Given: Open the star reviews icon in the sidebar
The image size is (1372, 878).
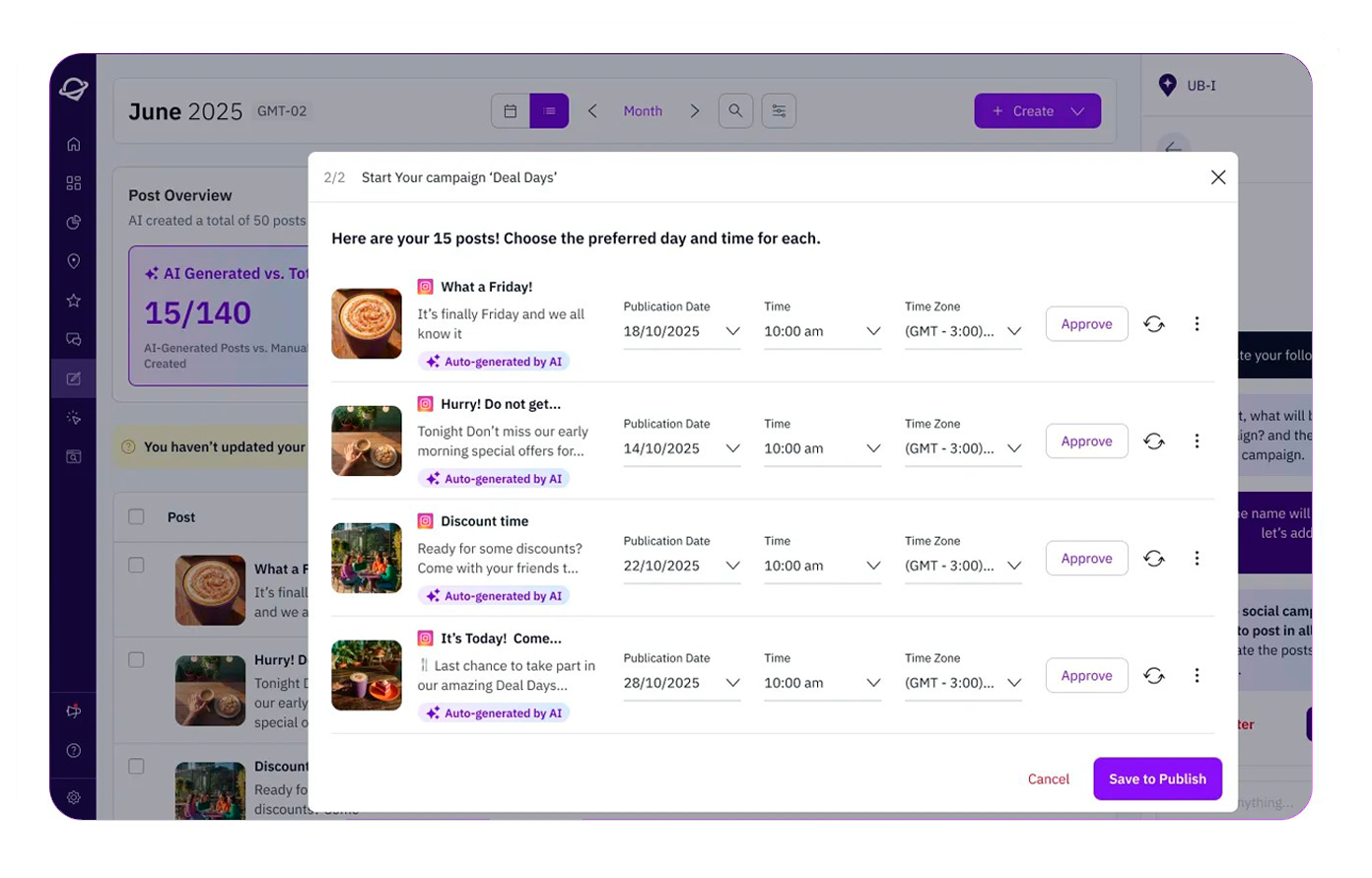Looking at the screenshot, I should (x=73, y=301).
